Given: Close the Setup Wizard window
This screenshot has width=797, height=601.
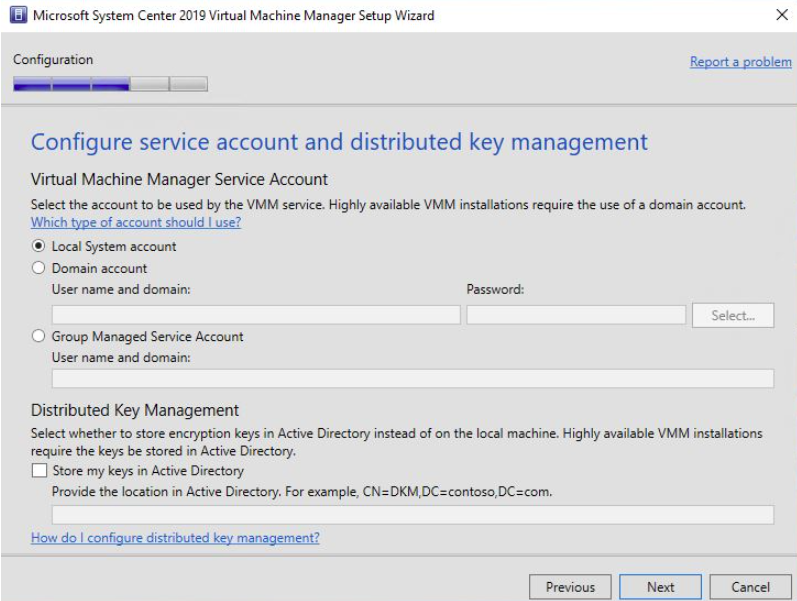Looking at the screenshot, I should tap(782, 15).
